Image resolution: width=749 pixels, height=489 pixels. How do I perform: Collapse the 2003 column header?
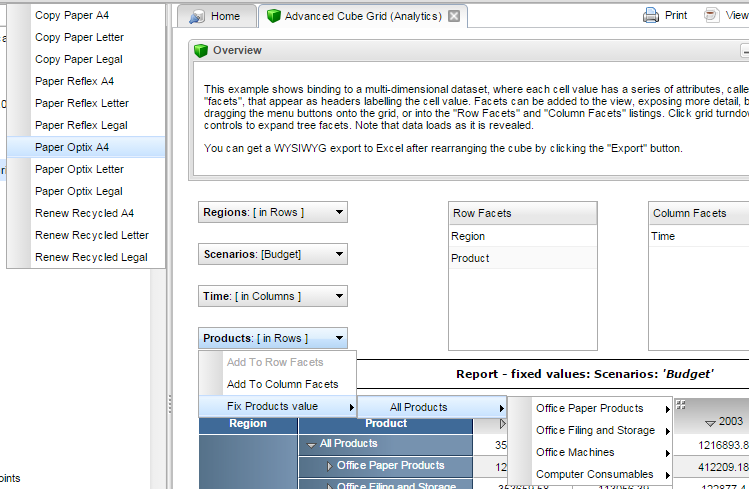tap(710, 423)
